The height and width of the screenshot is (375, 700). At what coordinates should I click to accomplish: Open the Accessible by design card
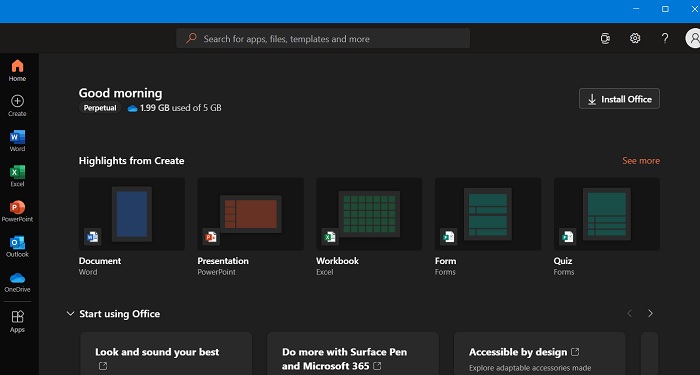click(539, 354)
